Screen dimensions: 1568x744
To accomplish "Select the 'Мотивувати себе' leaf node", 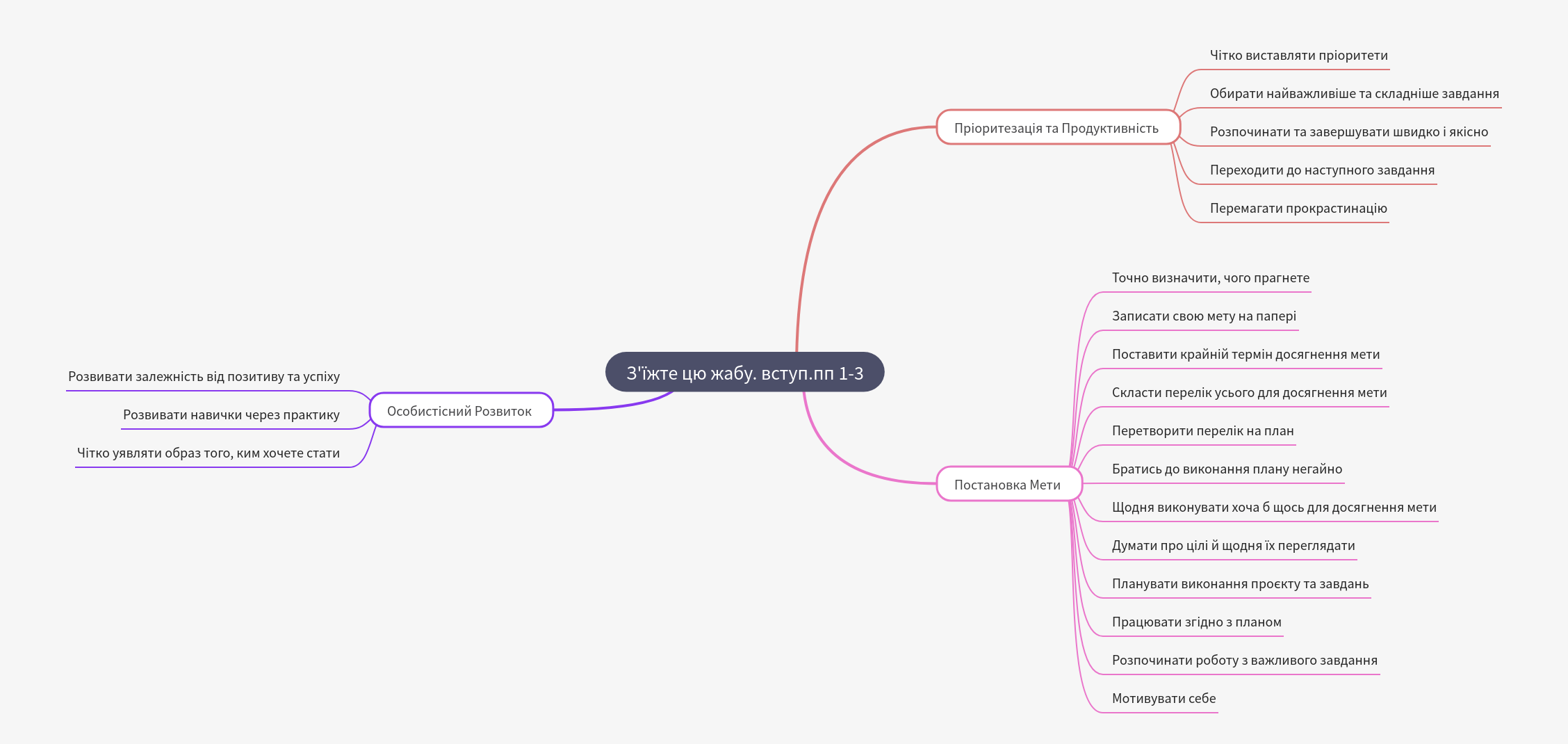I will (1163, 699).
